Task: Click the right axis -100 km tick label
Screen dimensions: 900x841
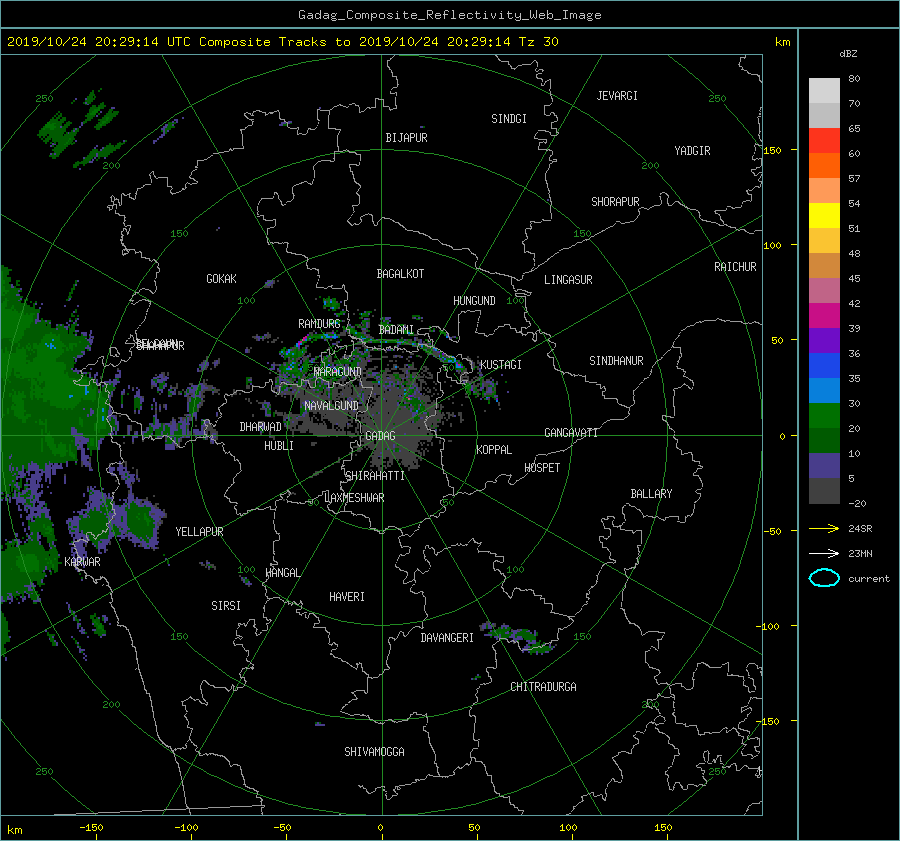Action: click(769, 626)
